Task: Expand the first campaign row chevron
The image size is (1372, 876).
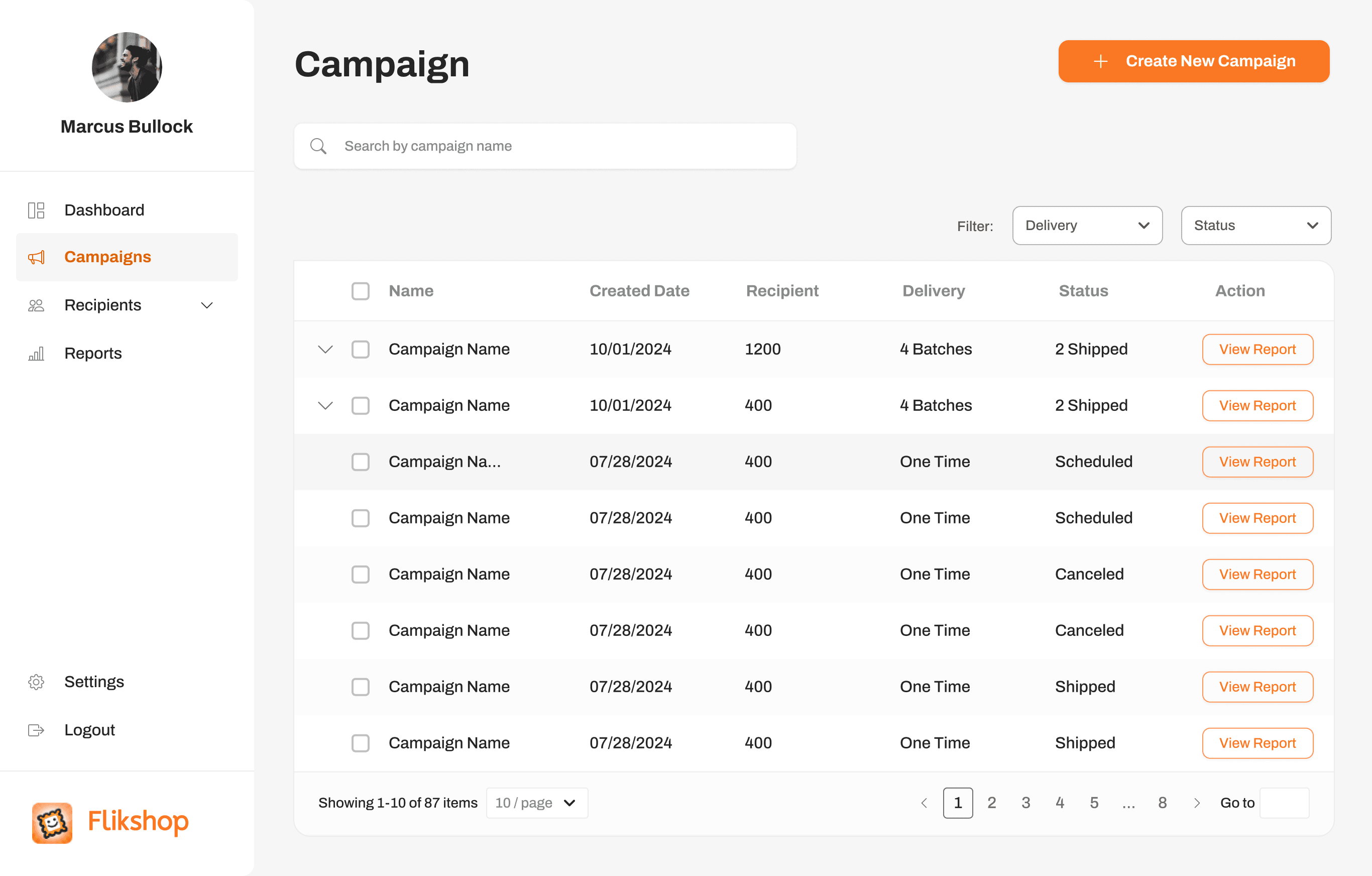Action: point(325,350)
